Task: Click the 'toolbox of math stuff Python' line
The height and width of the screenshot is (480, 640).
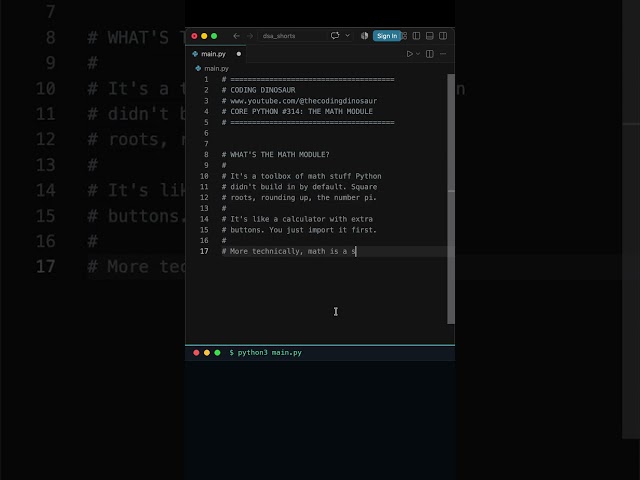Action: [x=302, y=176]
